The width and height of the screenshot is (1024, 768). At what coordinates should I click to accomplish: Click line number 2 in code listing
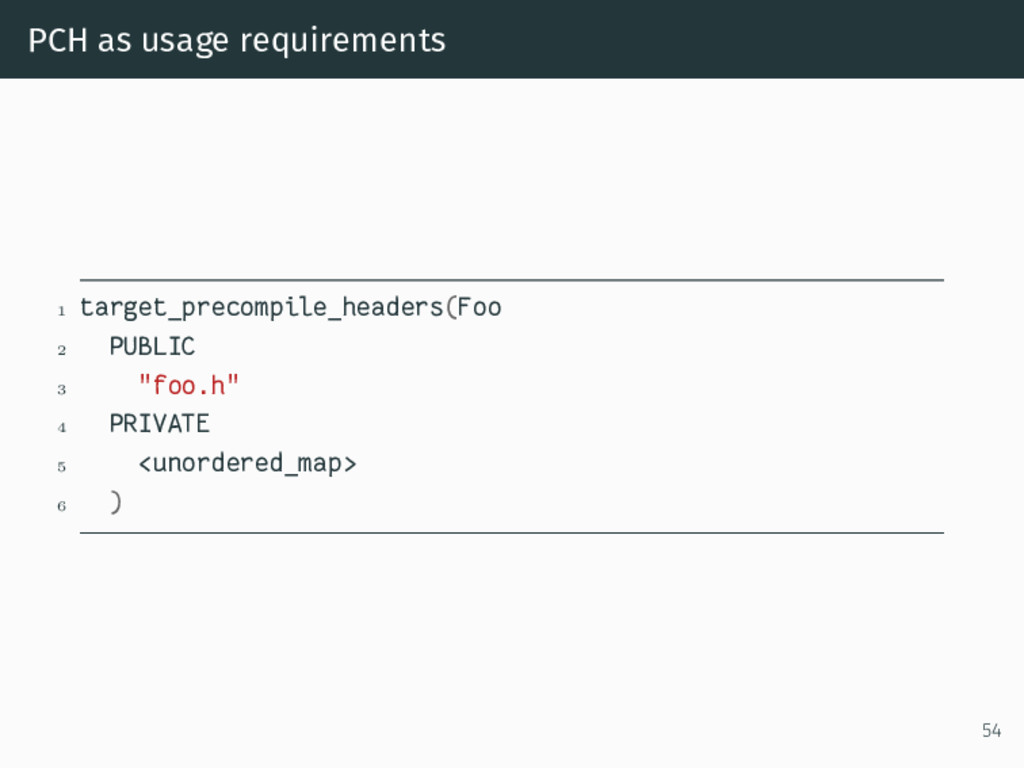61,350
